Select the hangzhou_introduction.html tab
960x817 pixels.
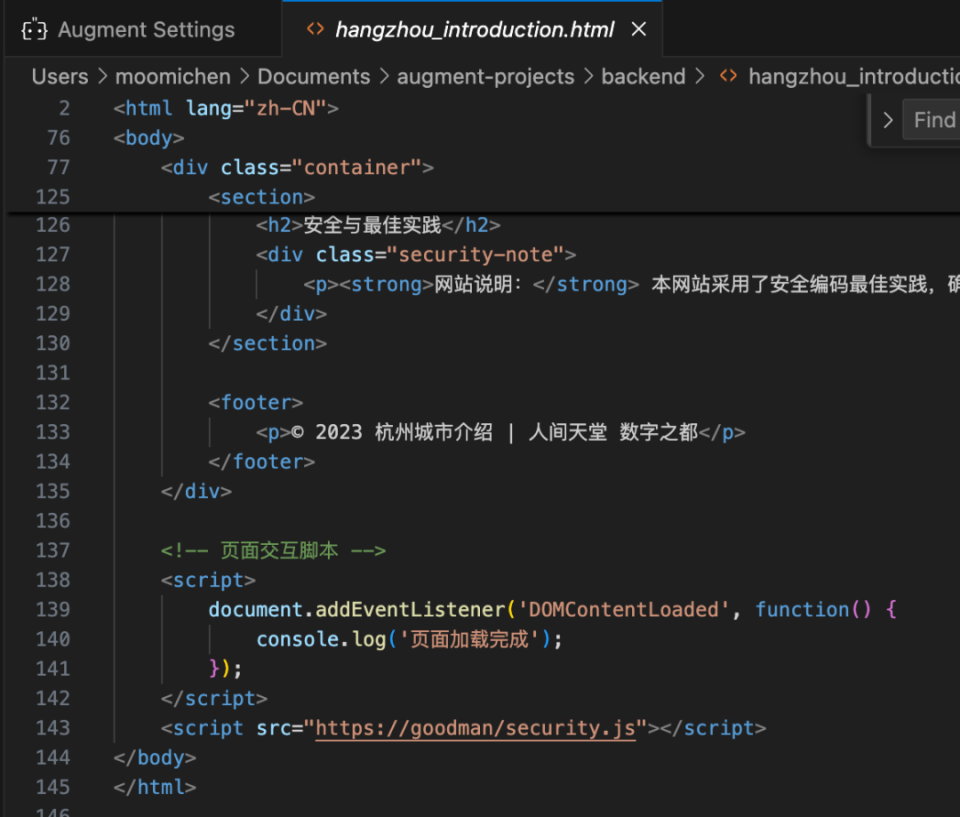(x=474, y=30)
